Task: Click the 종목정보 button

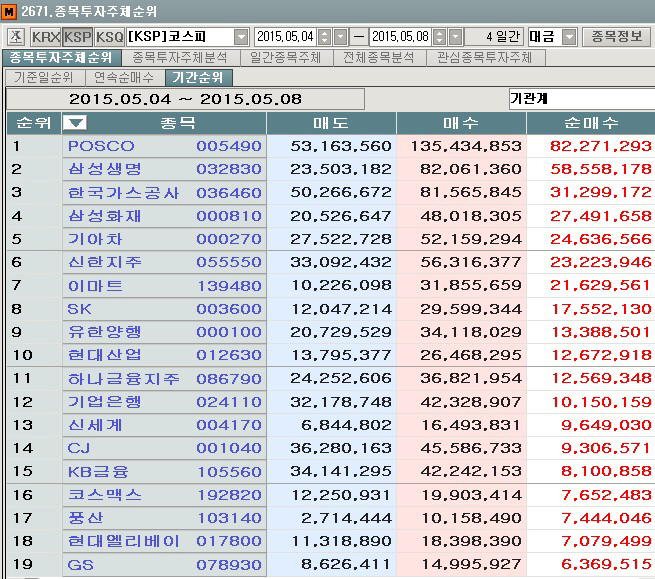Action: pyautogui.click(x=616, y=37)
